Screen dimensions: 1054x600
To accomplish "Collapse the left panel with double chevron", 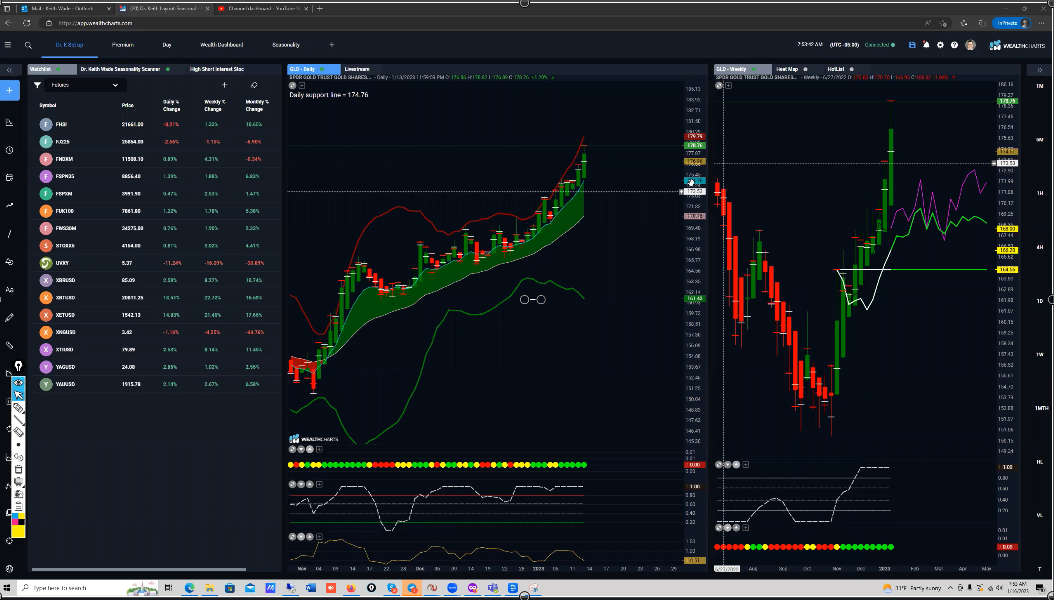I will click(9, 70).
